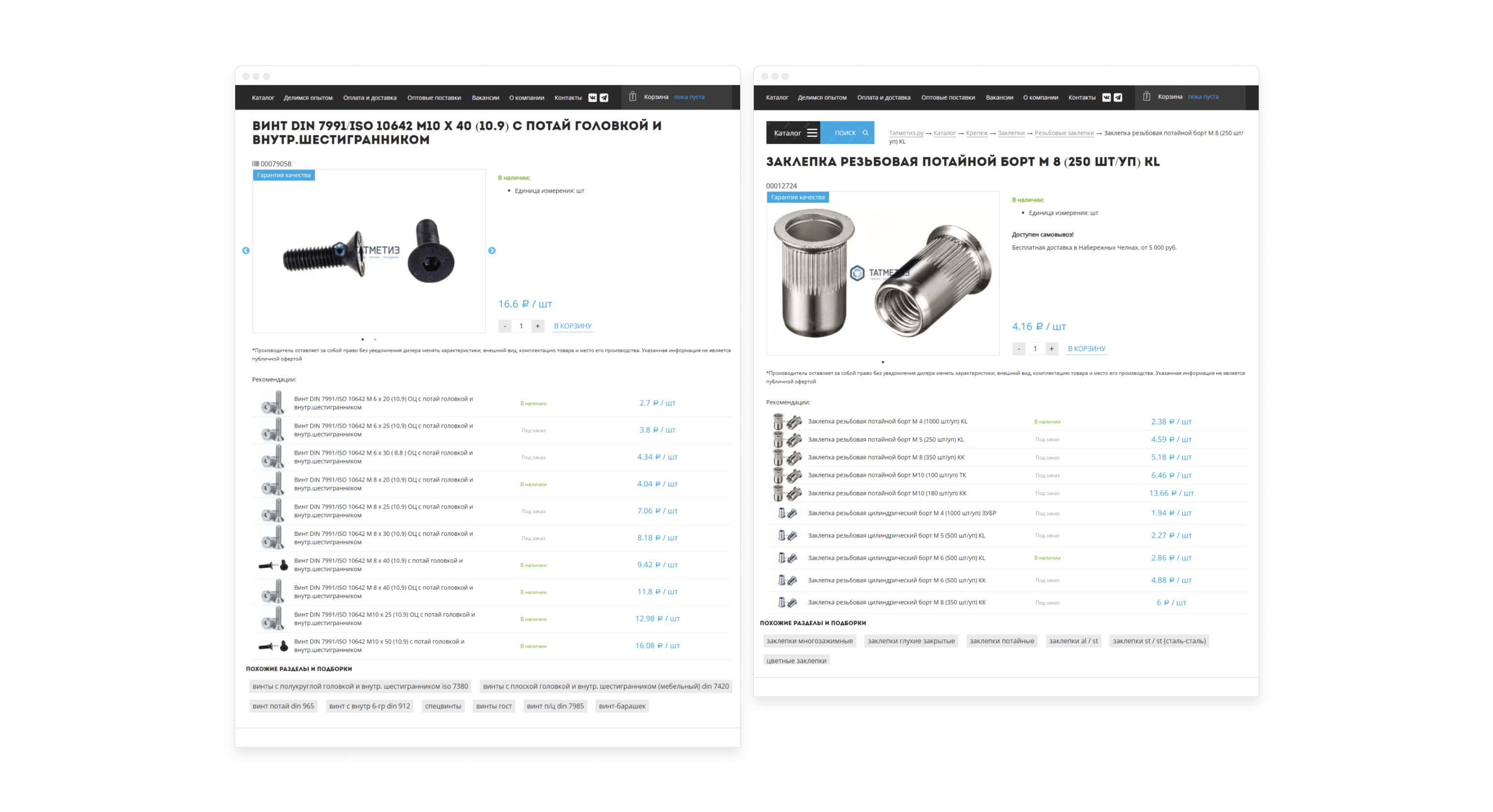Open cart bag icon in left window
This screenshot has height=812, width=1493.
pyautogui.click(x=632, y=97)
